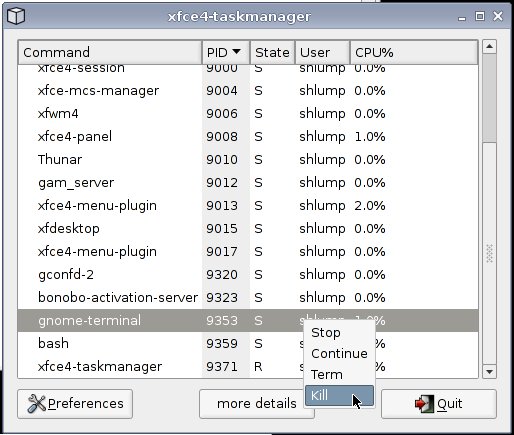Maximize the xfce4-taskmanager window

[x=480, y=16]
